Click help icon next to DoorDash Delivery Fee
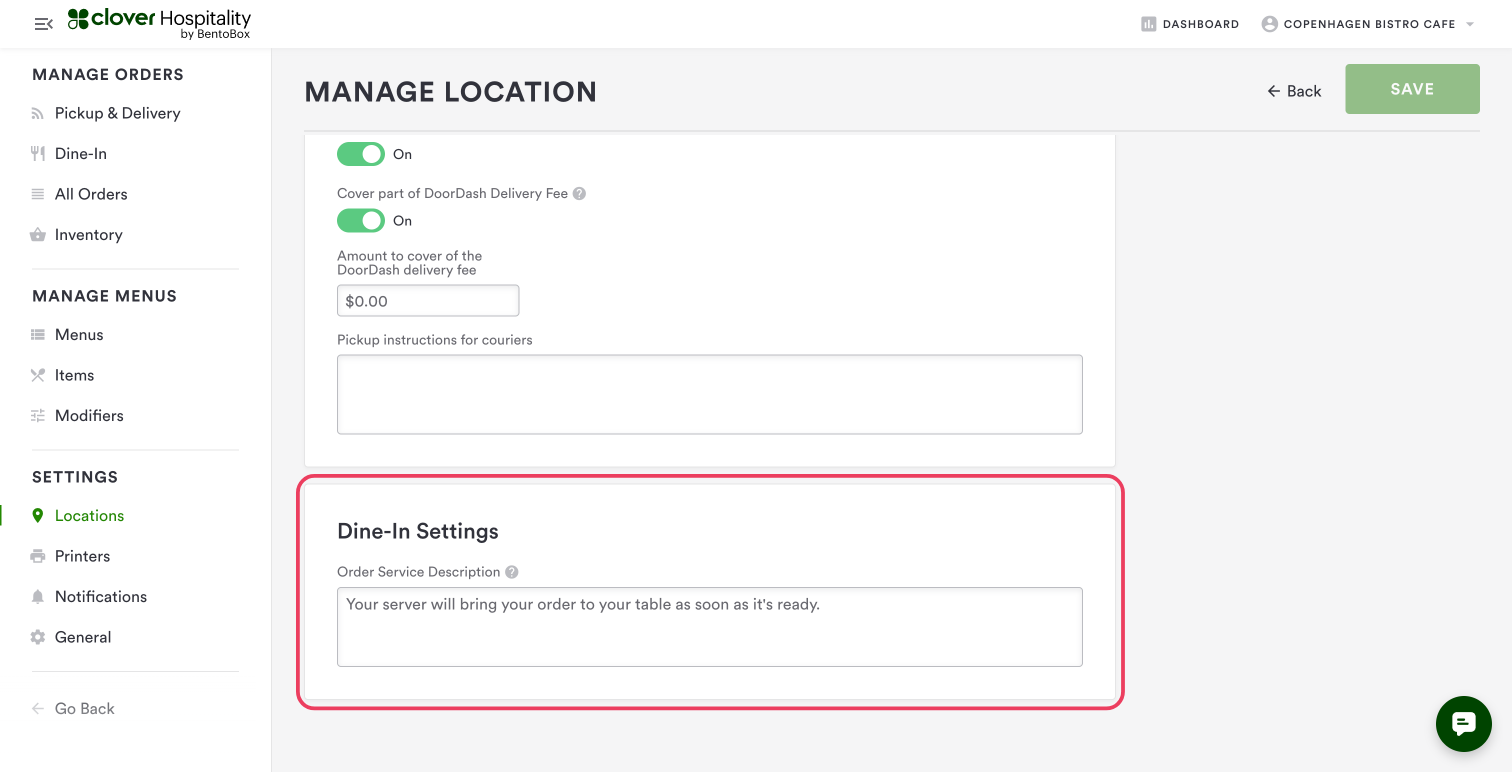 point(579,194)
